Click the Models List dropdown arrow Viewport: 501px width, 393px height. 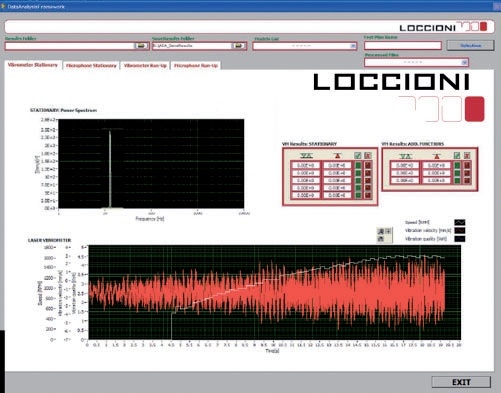coord(353,46)
